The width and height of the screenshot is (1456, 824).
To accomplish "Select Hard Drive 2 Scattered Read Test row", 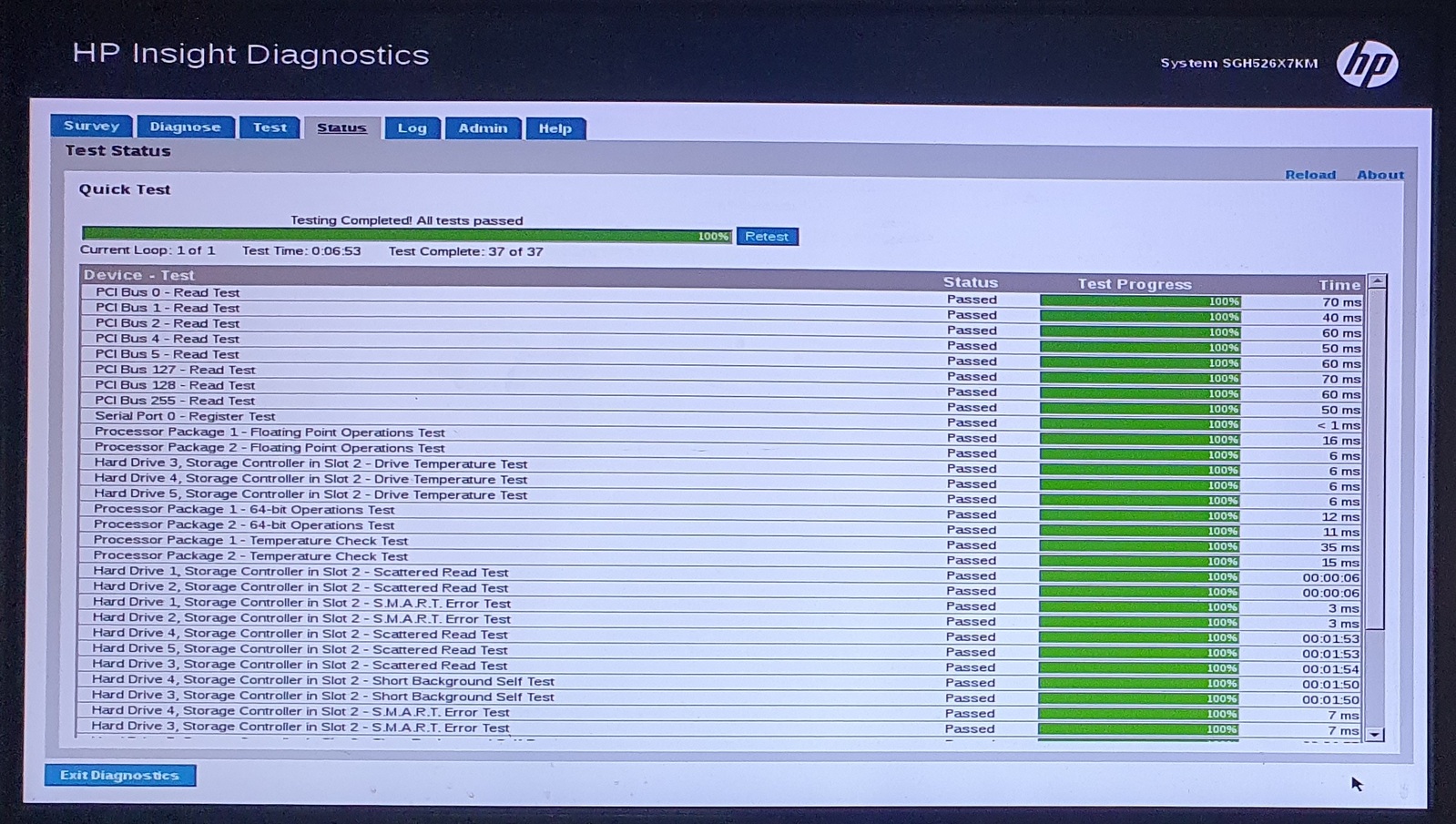I will click(x=721, y=589).
